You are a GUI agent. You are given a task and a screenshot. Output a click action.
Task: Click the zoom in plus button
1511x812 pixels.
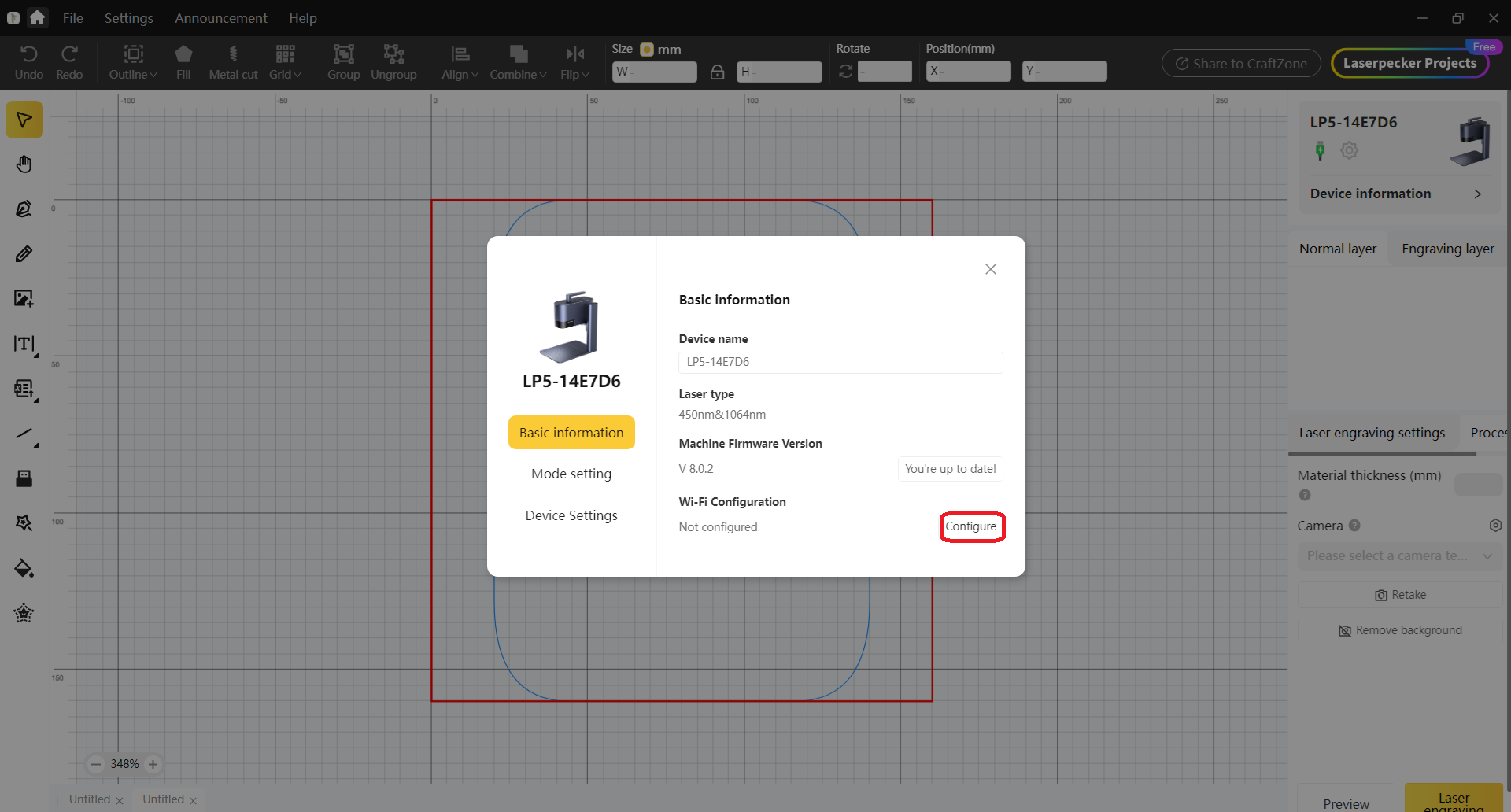(x=153, y=764)
